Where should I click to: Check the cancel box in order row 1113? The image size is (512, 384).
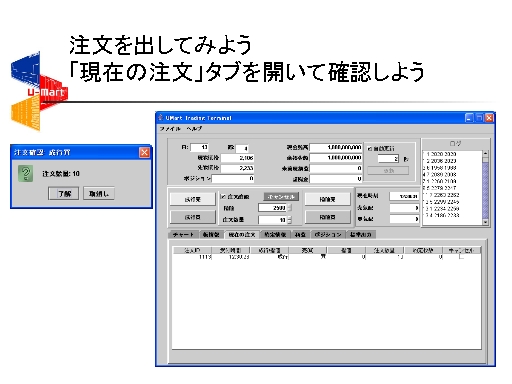click(461, 257)
